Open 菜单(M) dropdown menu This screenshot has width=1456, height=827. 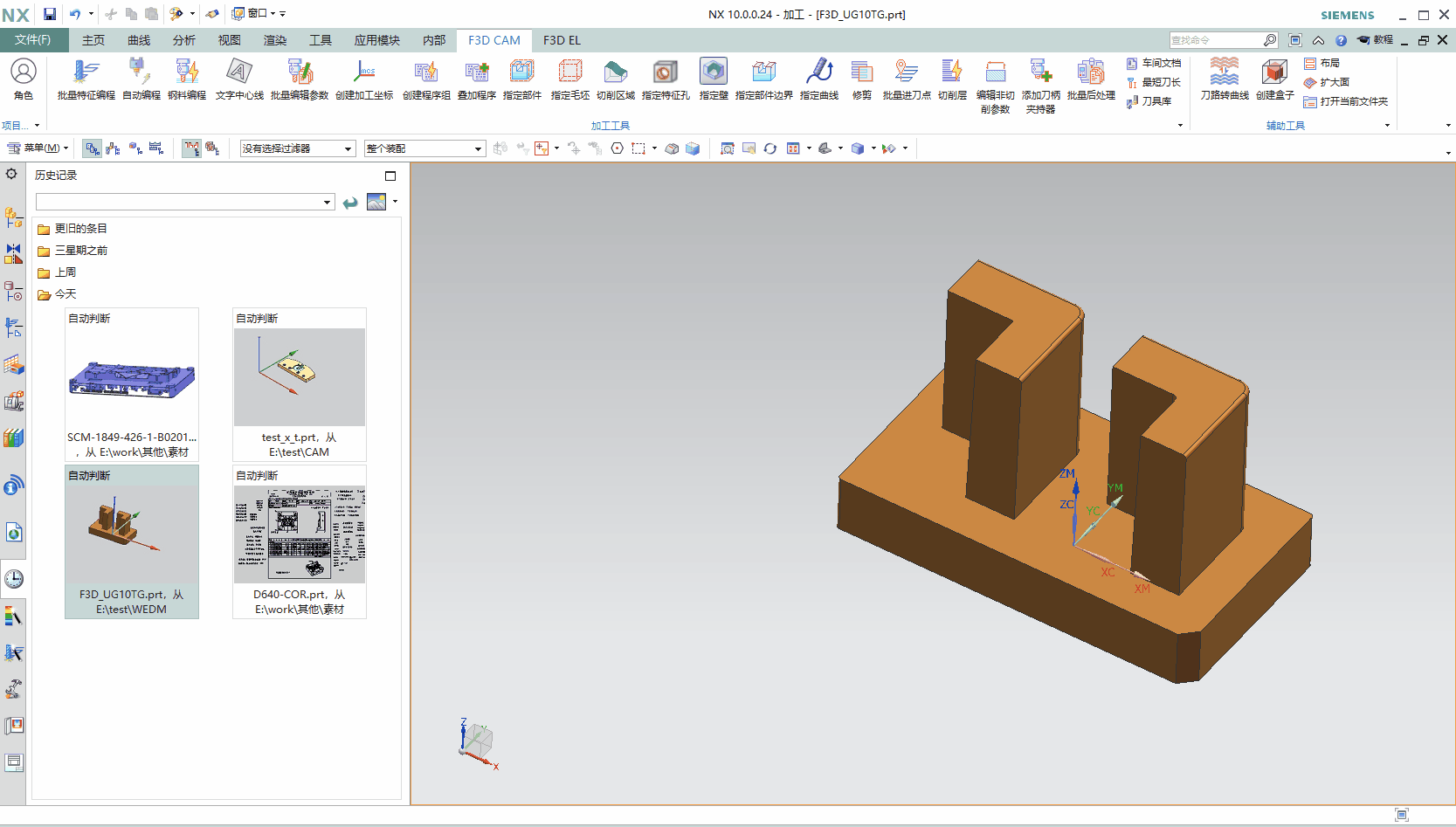pos(38,148)
